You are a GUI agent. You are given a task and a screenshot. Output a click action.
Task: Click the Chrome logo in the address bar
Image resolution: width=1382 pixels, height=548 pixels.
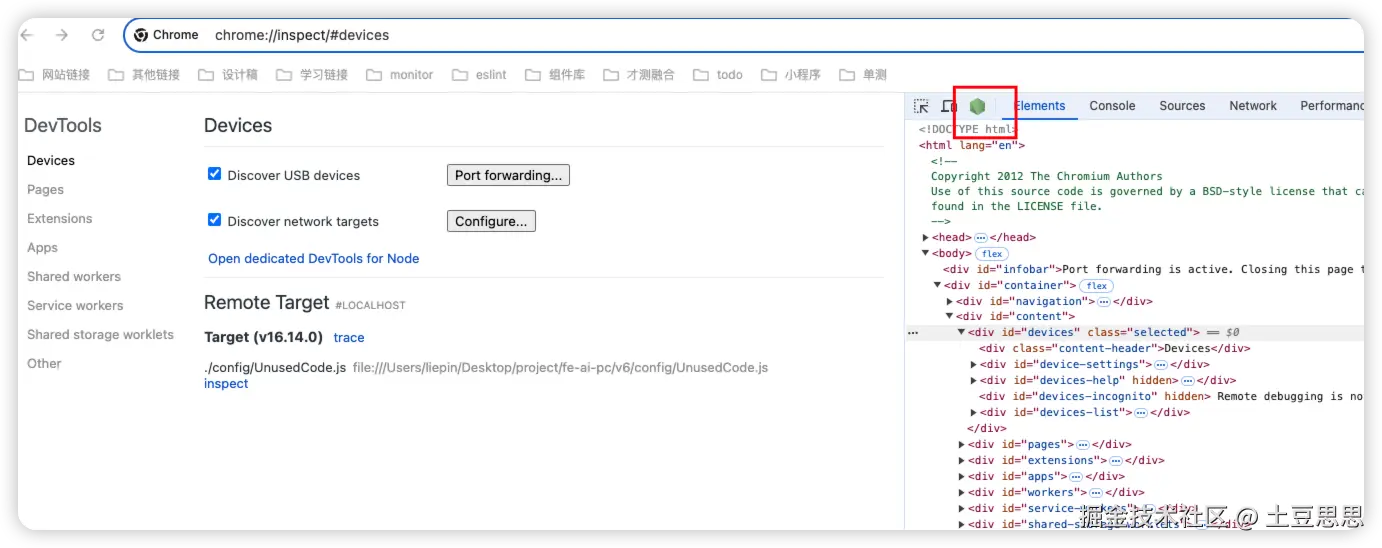[x=142, y=35]
